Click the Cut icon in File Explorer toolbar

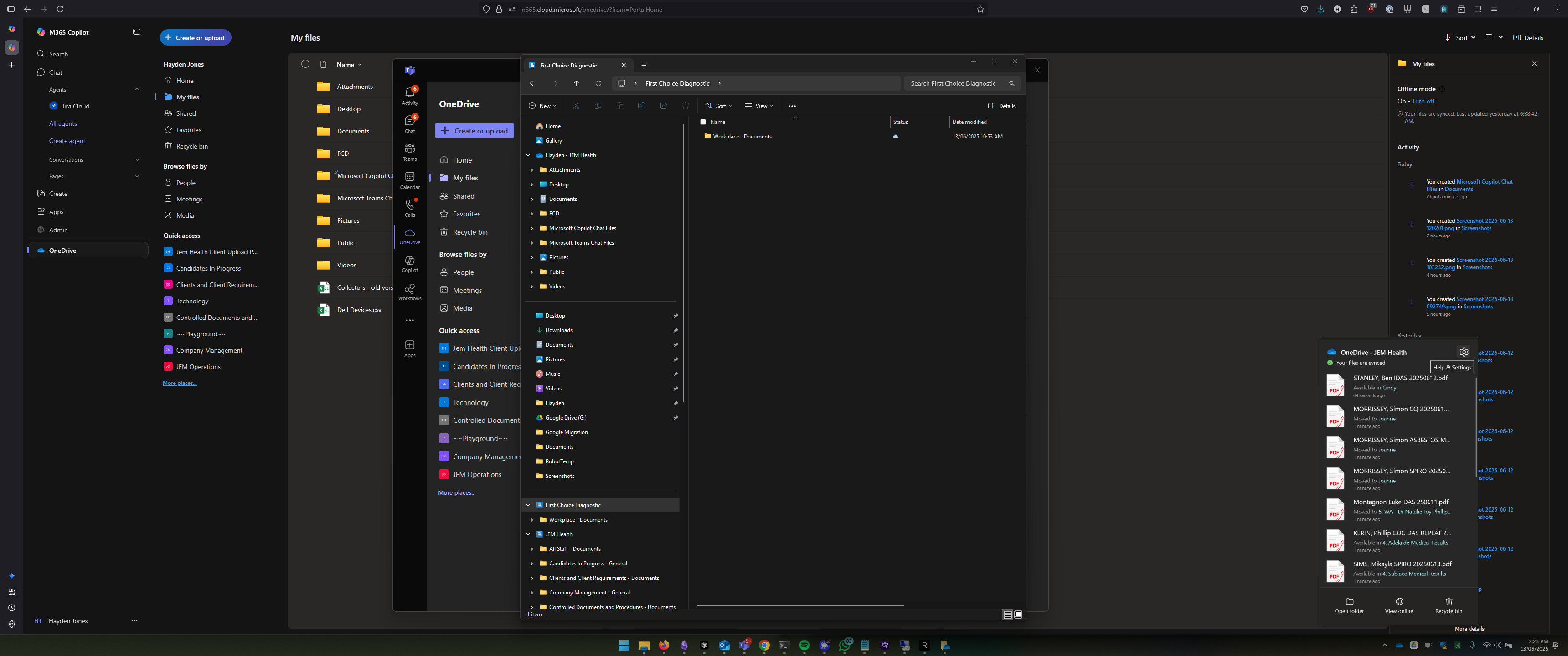pyautogui.click(x=576, y=106)
